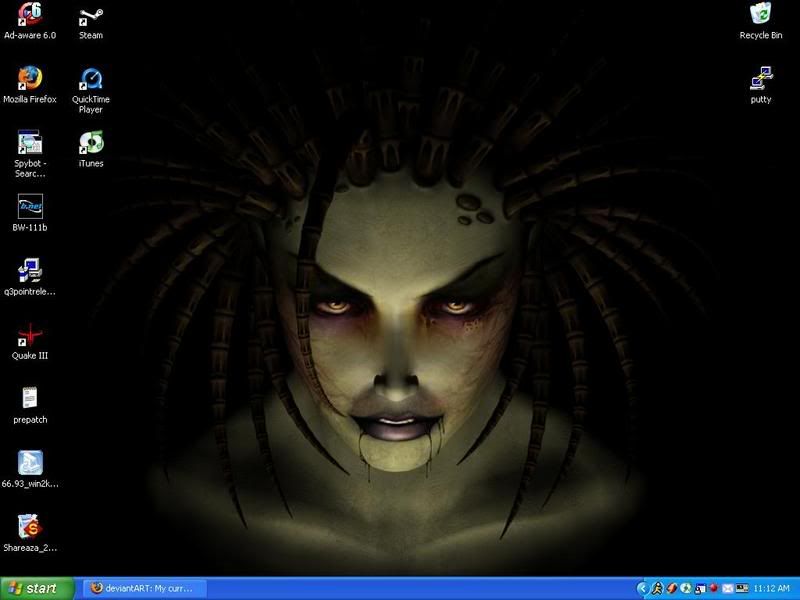Launch QuickTime Player shortcut
800x600 pixels.
pos(91,90)
